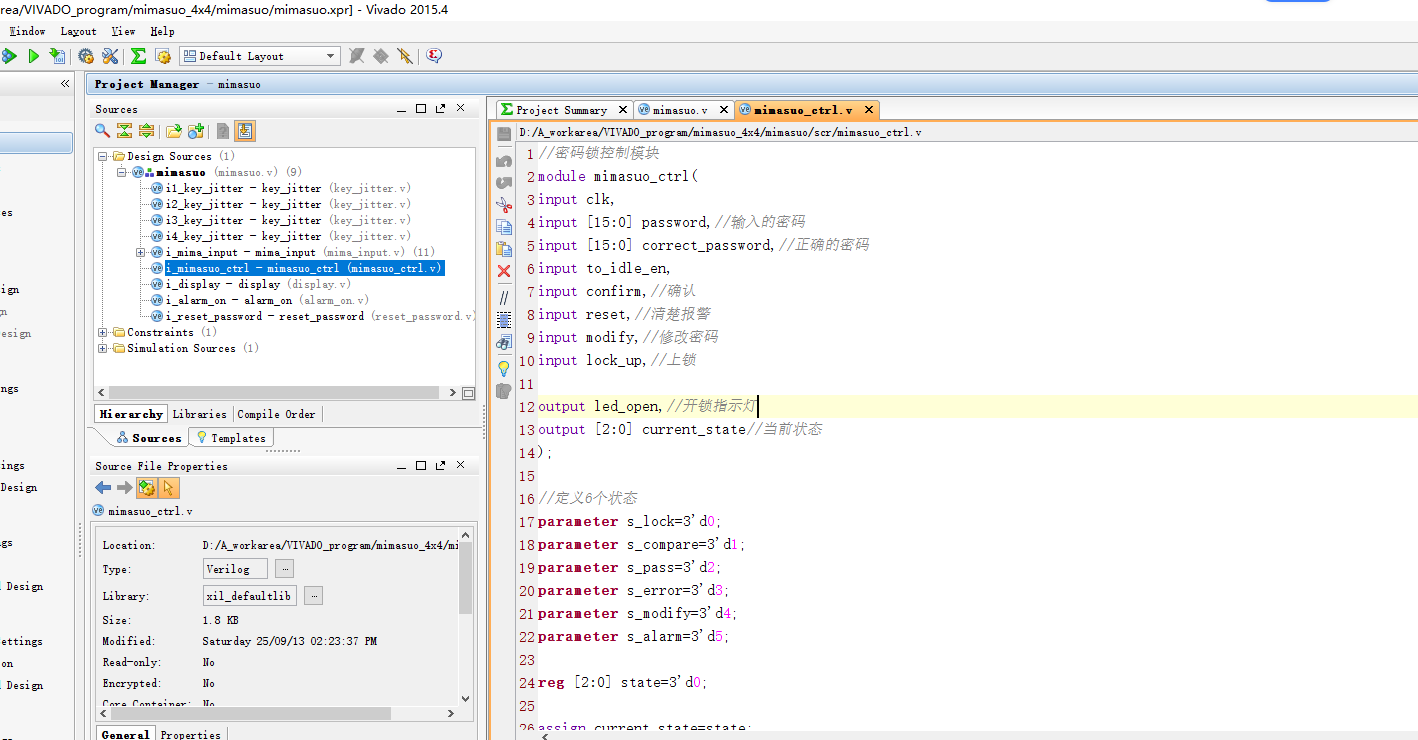Click the editor Undo icon
The height and width of the screenshot is (740, 1418).
[504, 160]
